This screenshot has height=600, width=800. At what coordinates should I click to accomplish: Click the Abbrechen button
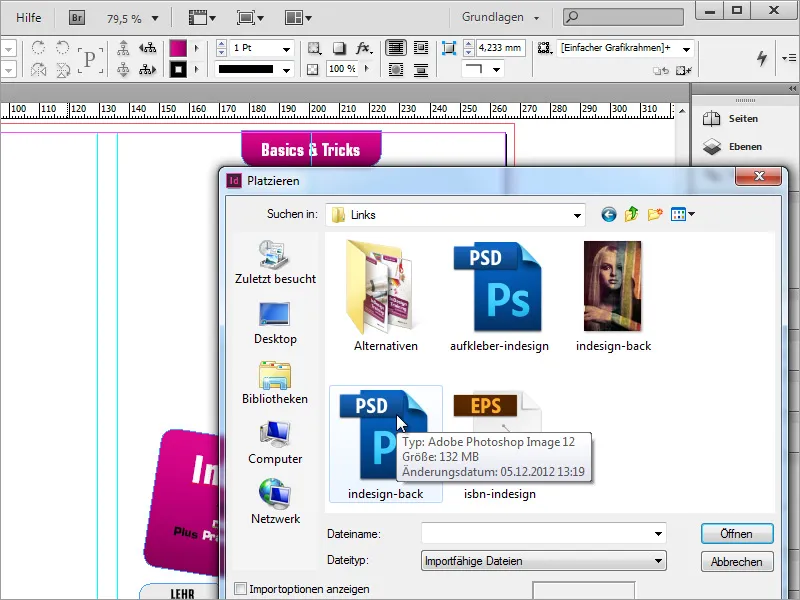coord(737,562)
